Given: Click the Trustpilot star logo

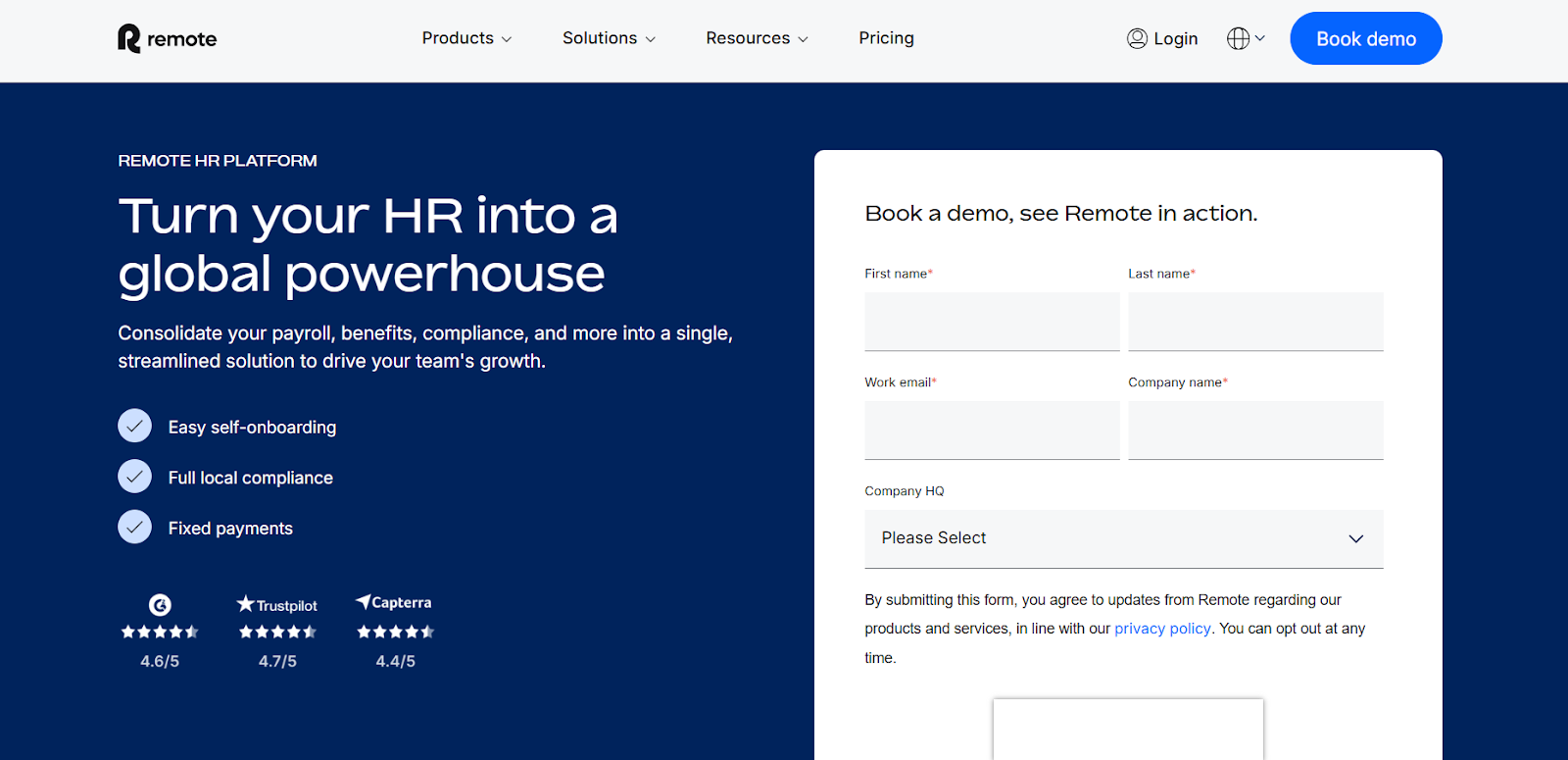Looking at the screenshot, I should pyautogui.click(x=245, y=604).
